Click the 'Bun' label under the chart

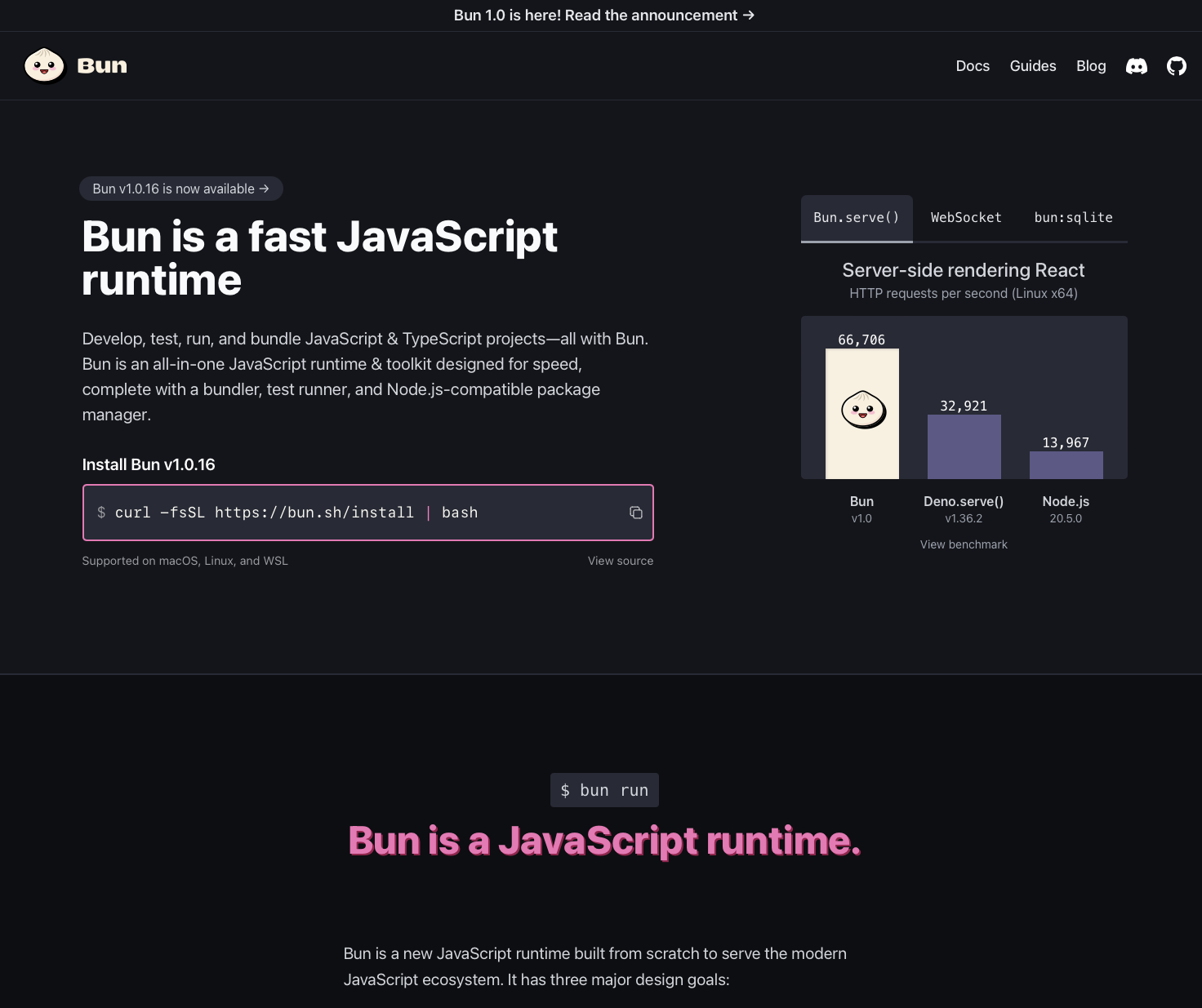click(x=861, y=501)
